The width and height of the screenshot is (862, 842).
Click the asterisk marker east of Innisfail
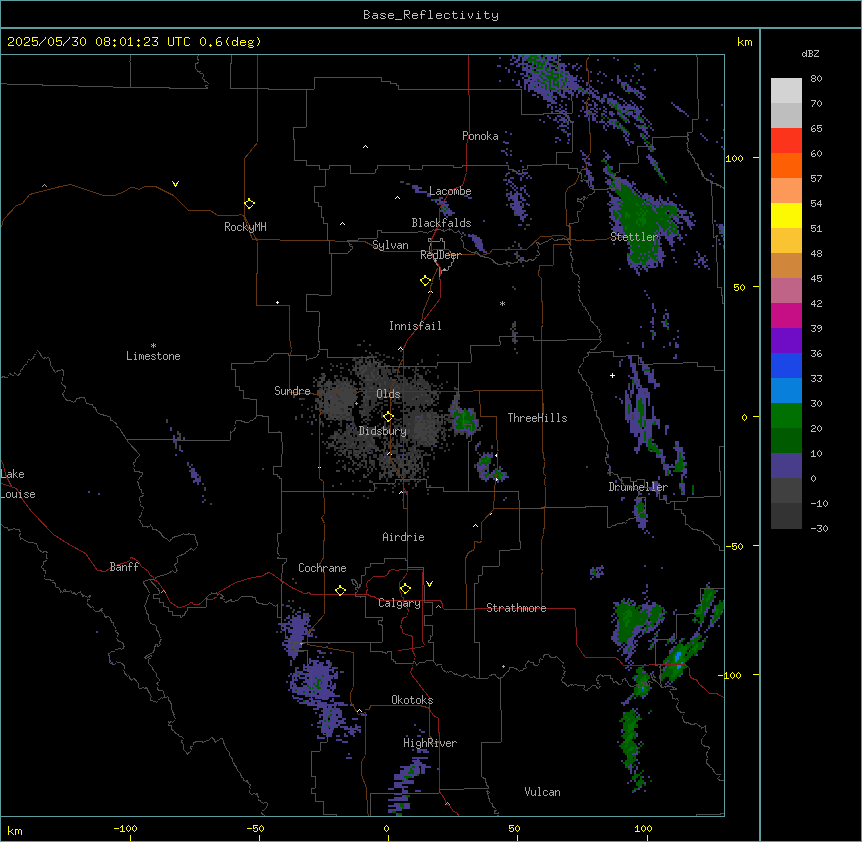pos(502,303)
